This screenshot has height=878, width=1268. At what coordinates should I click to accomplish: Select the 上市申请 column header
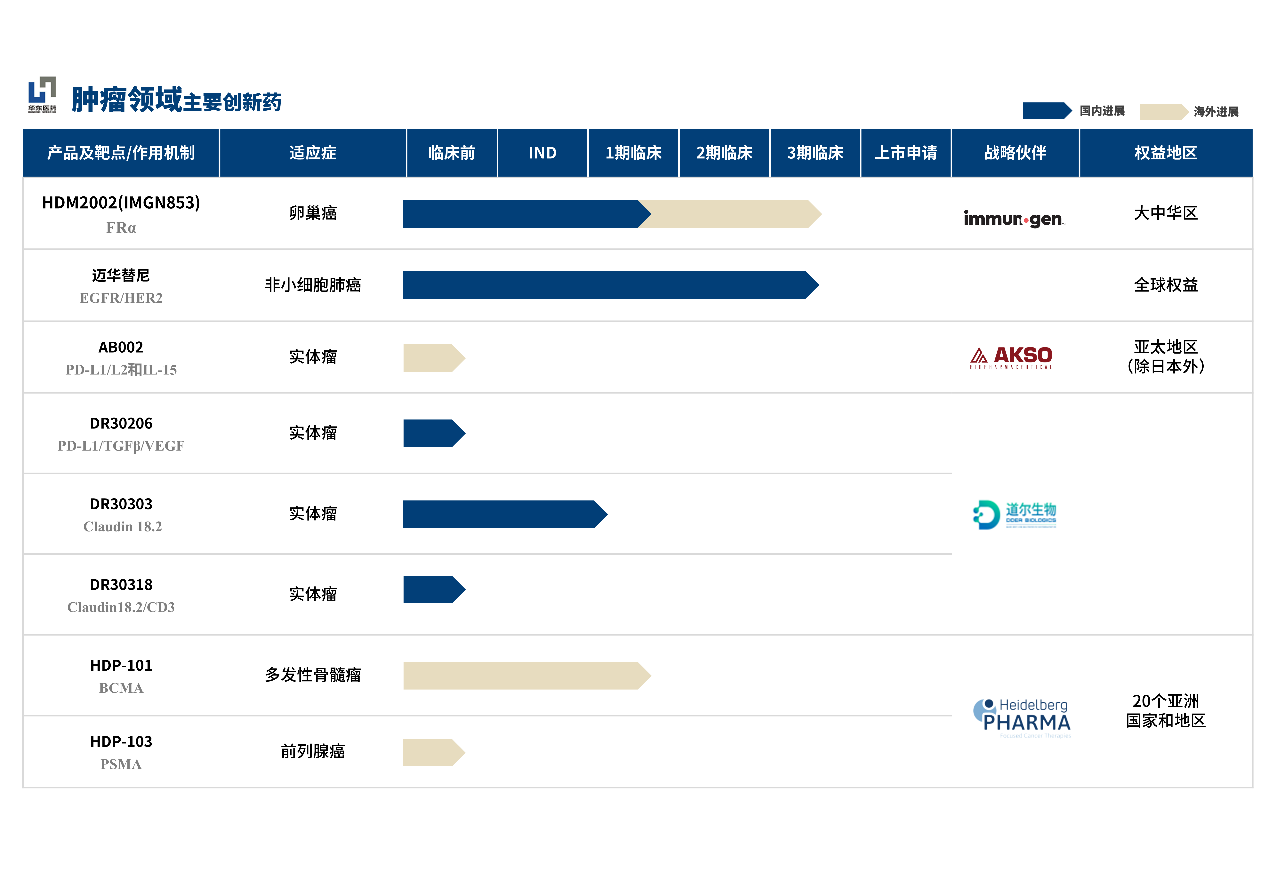(x=905, y=153)
